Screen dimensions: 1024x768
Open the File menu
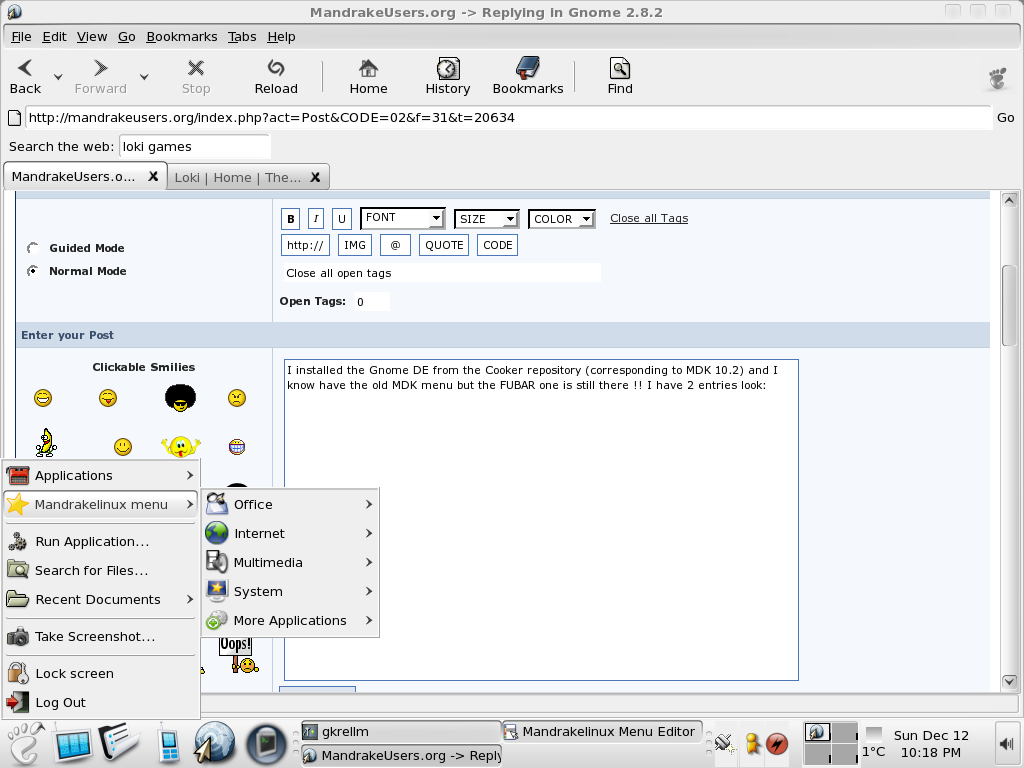[x=21, y=37]
